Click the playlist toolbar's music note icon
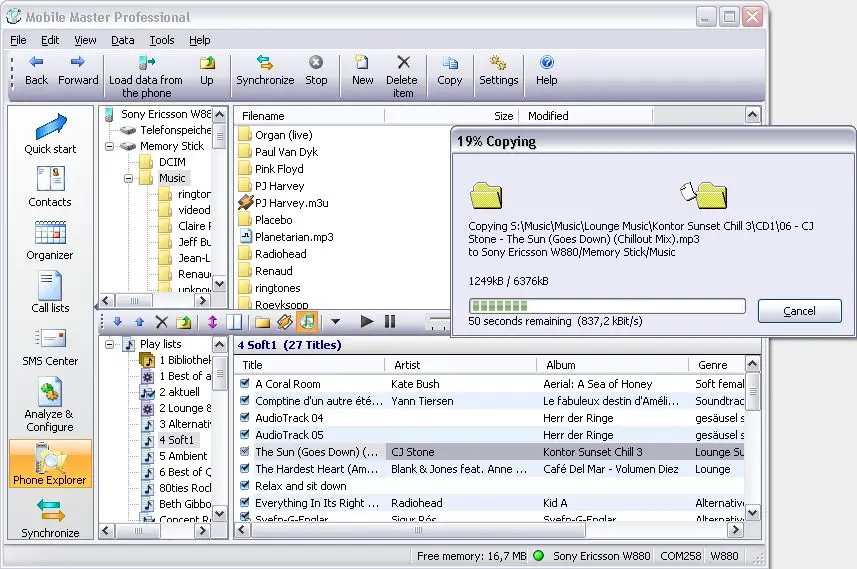The image size is (857, 569). [307, 321]
